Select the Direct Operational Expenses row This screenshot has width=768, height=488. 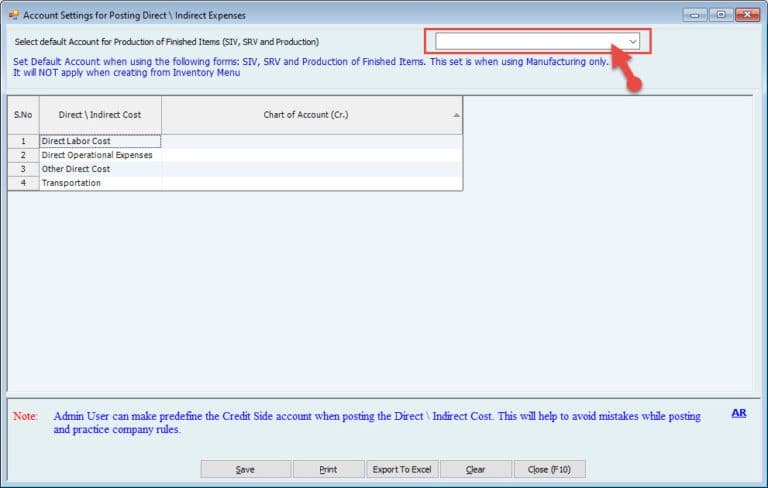[99, 155]
